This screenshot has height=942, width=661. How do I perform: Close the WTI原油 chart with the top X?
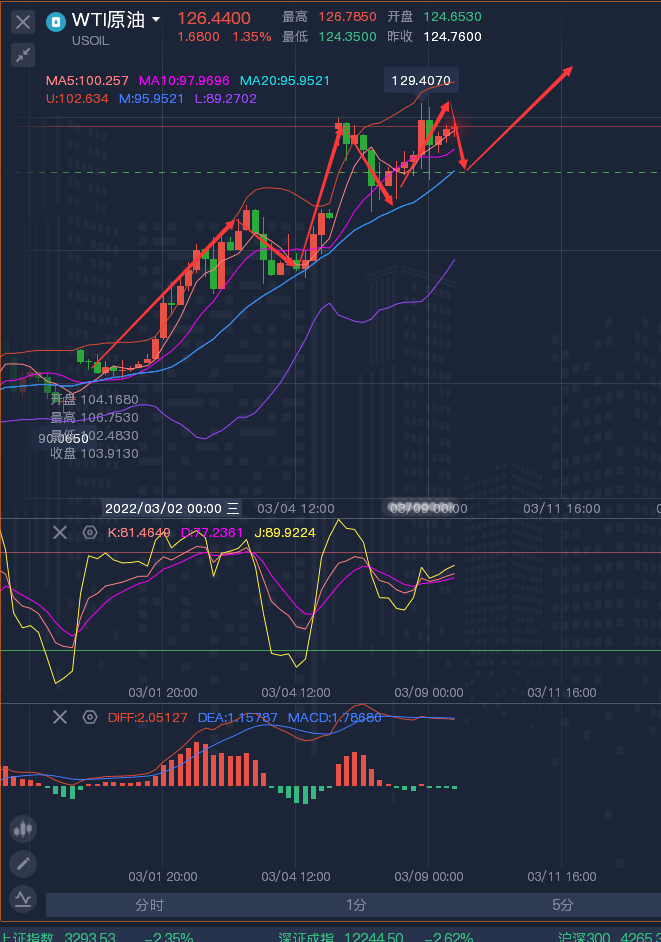[x=24, y=21]
